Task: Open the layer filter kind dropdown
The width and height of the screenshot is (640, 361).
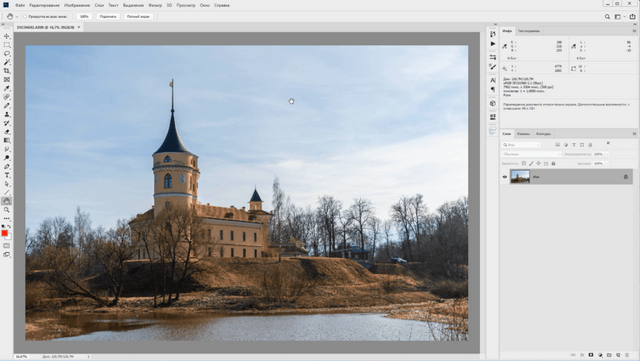Action: [521, 145]
